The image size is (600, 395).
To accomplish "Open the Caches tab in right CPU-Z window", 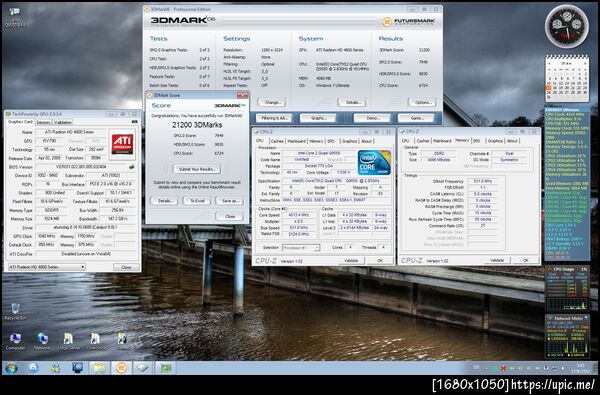I will pyautogui.click(x=423, y=141).
